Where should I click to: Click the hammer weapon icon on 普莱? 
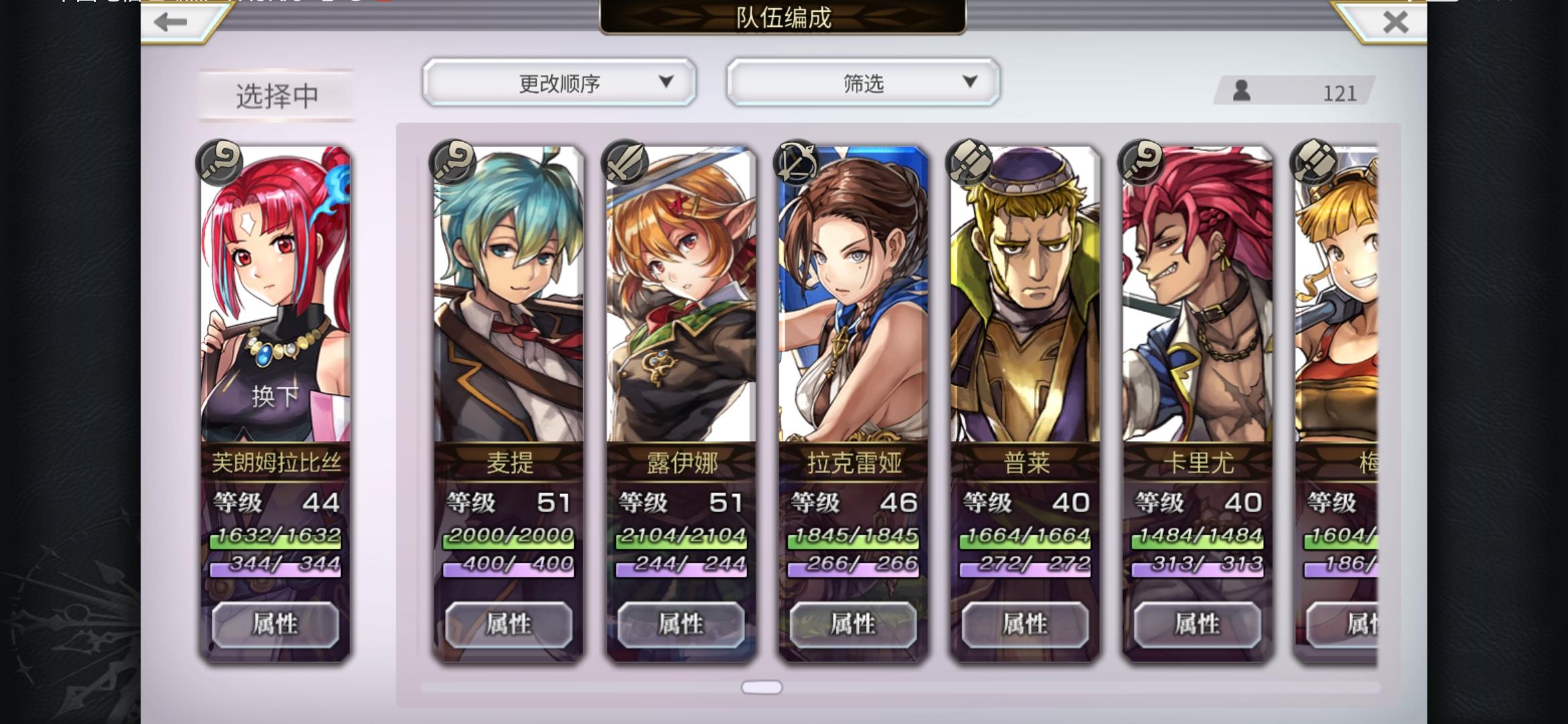pyautogui.click(x=969, y=162)
